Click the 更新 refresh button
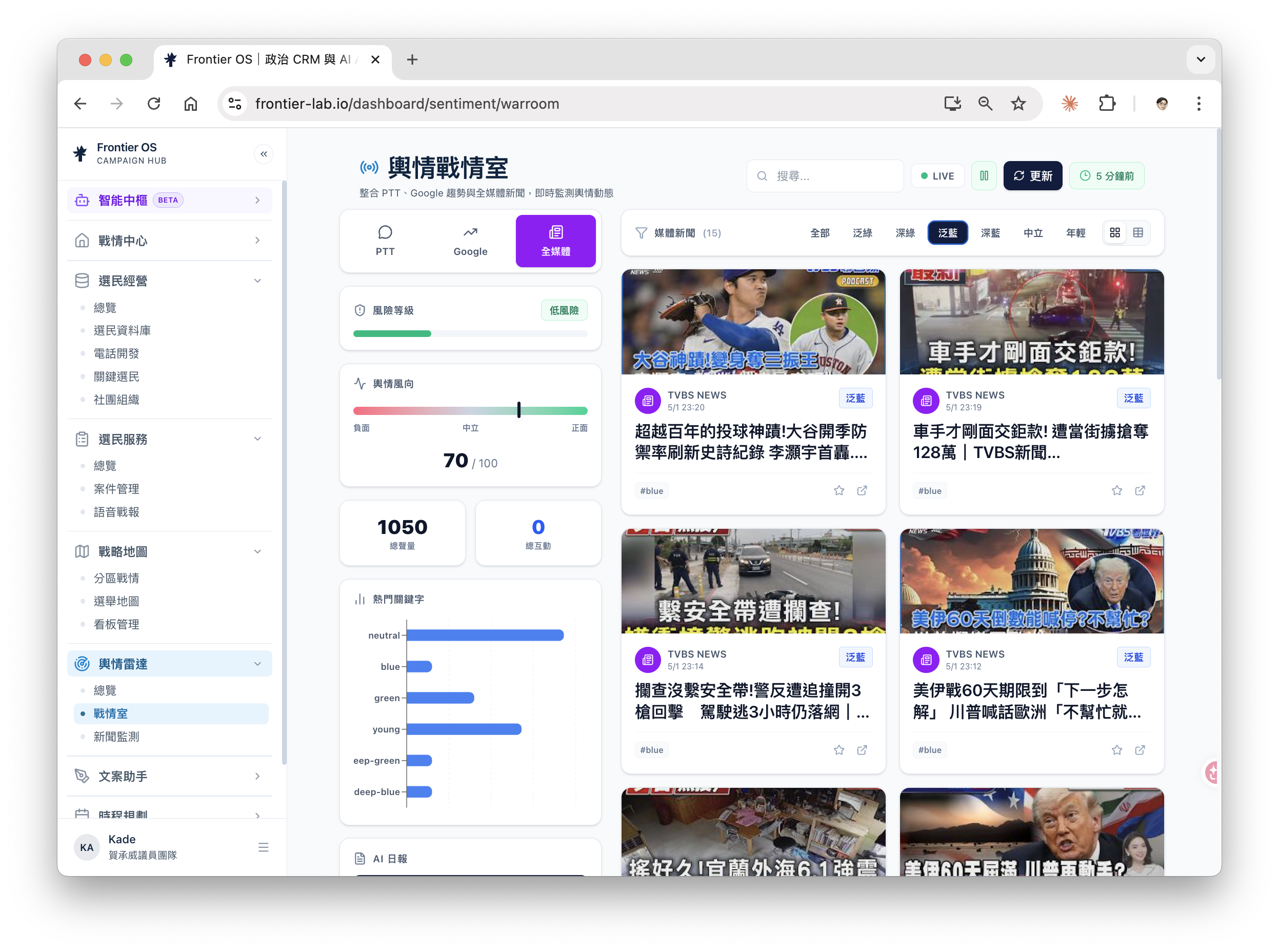The width and height of the screenshot is (1279, 952). point(1032,176)
